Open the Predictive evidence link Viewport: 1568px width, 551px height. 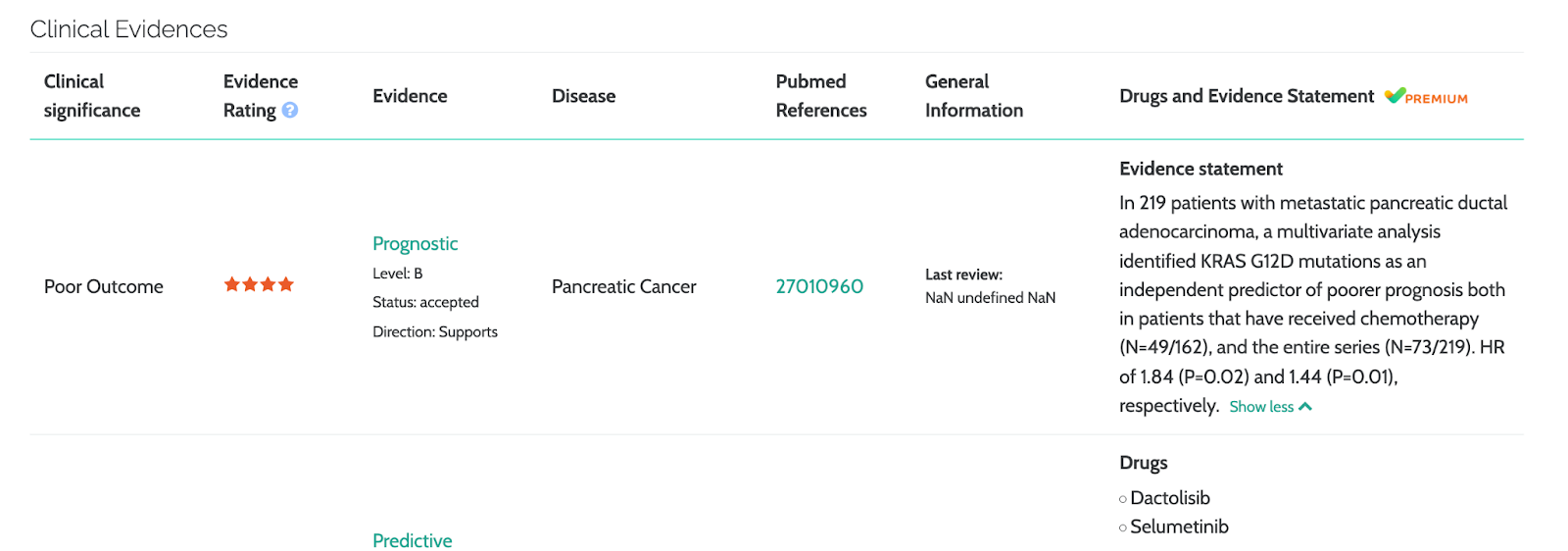tap(412, 540)
